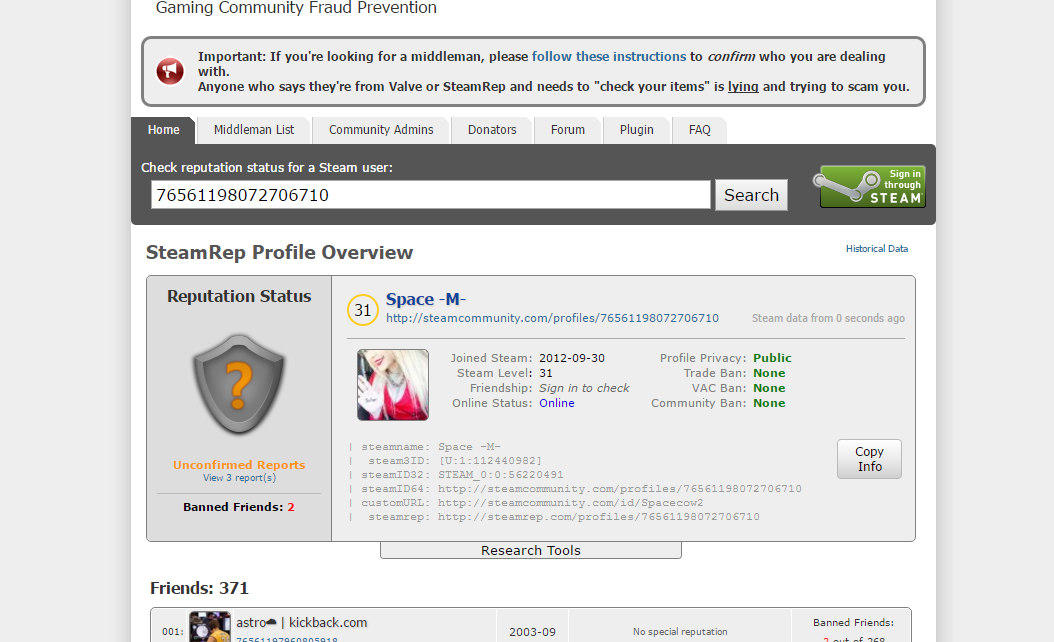Click the Copy Info button
Screen dimensions: 1054x642
[x=869, y=459]
